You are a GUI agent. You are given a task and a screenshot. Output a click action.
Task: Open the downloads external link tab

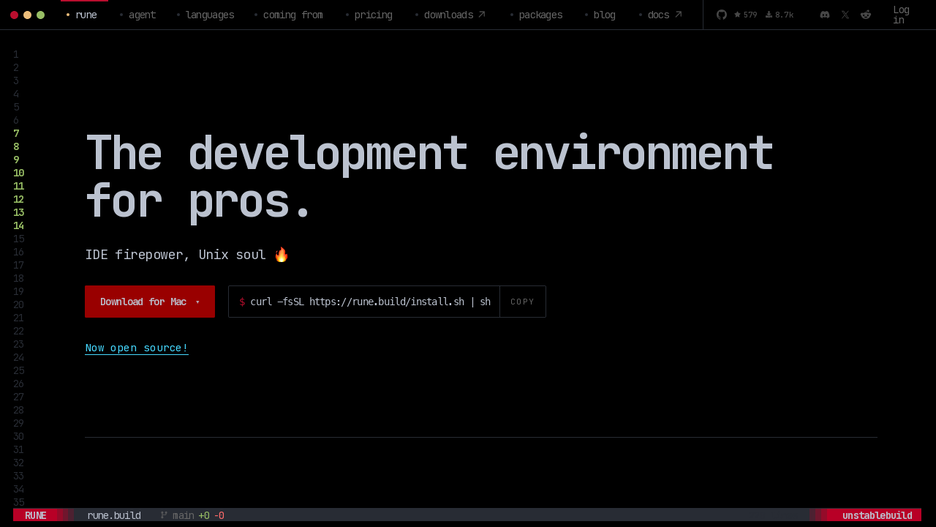(451, 15)
